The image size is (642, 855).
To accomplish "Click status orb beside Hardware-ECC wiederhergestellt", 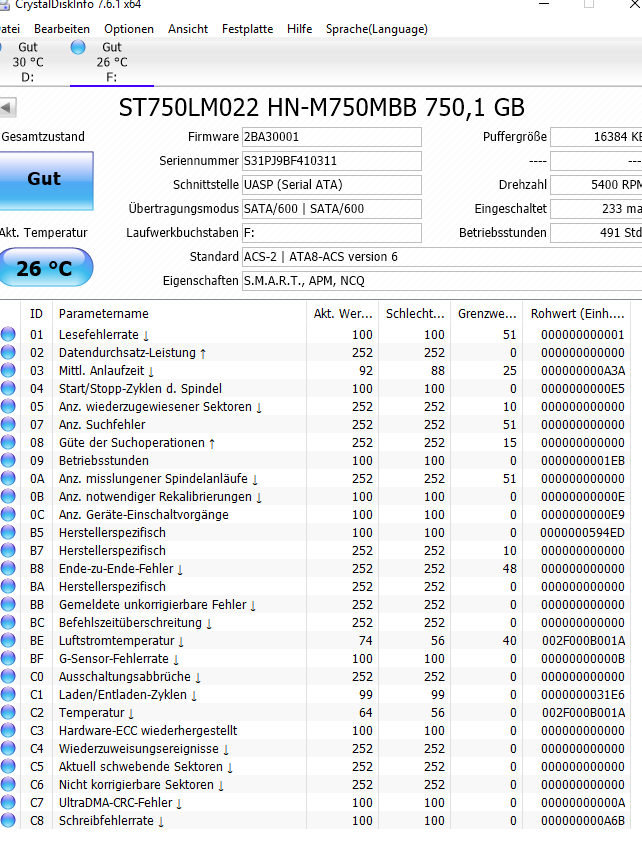I will [8, 730].
